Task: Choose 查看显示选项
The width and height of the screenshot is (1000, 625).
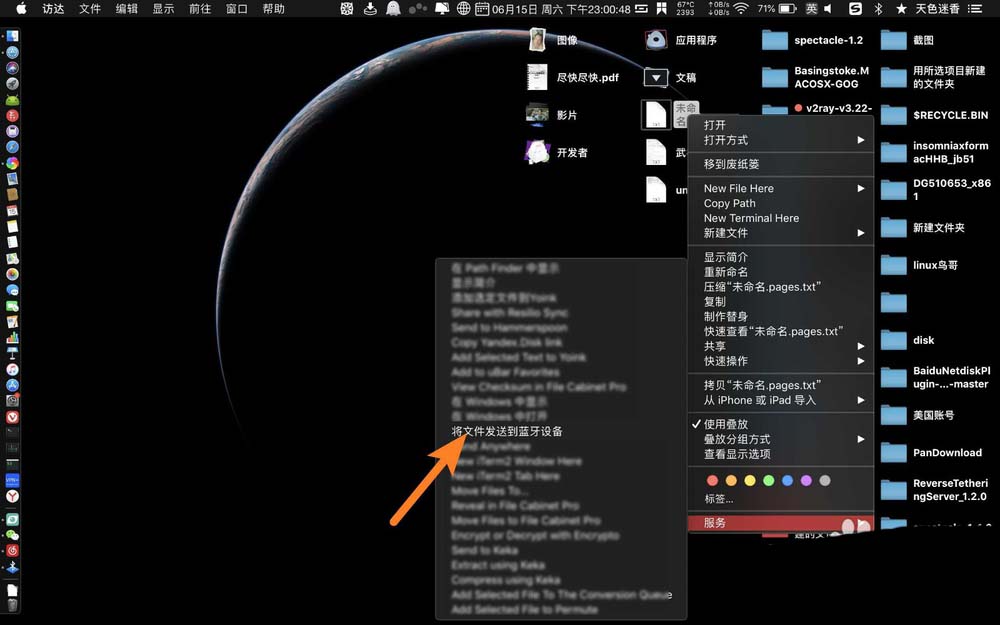Action: [780, 454]
